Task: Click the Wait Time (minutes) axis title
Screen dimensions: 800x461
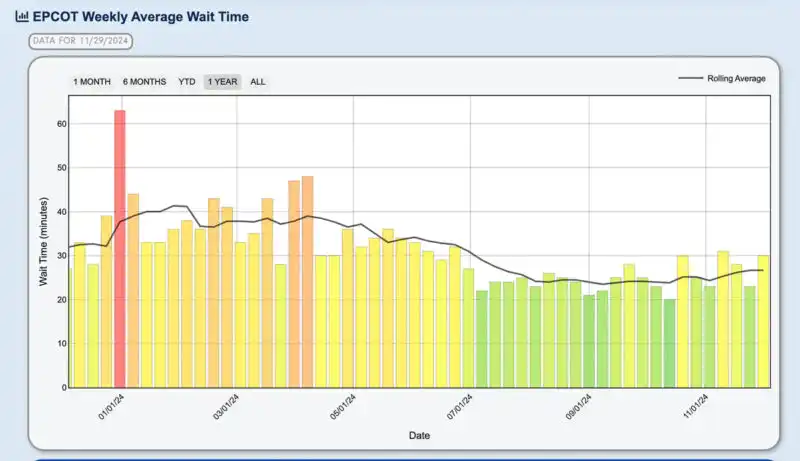Action: point(43,241)
